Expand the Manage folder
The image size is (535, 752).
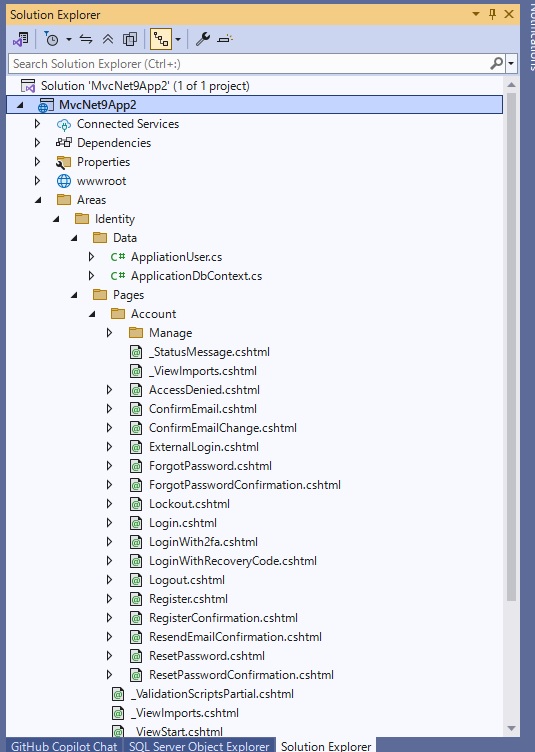tap(109, 332)
